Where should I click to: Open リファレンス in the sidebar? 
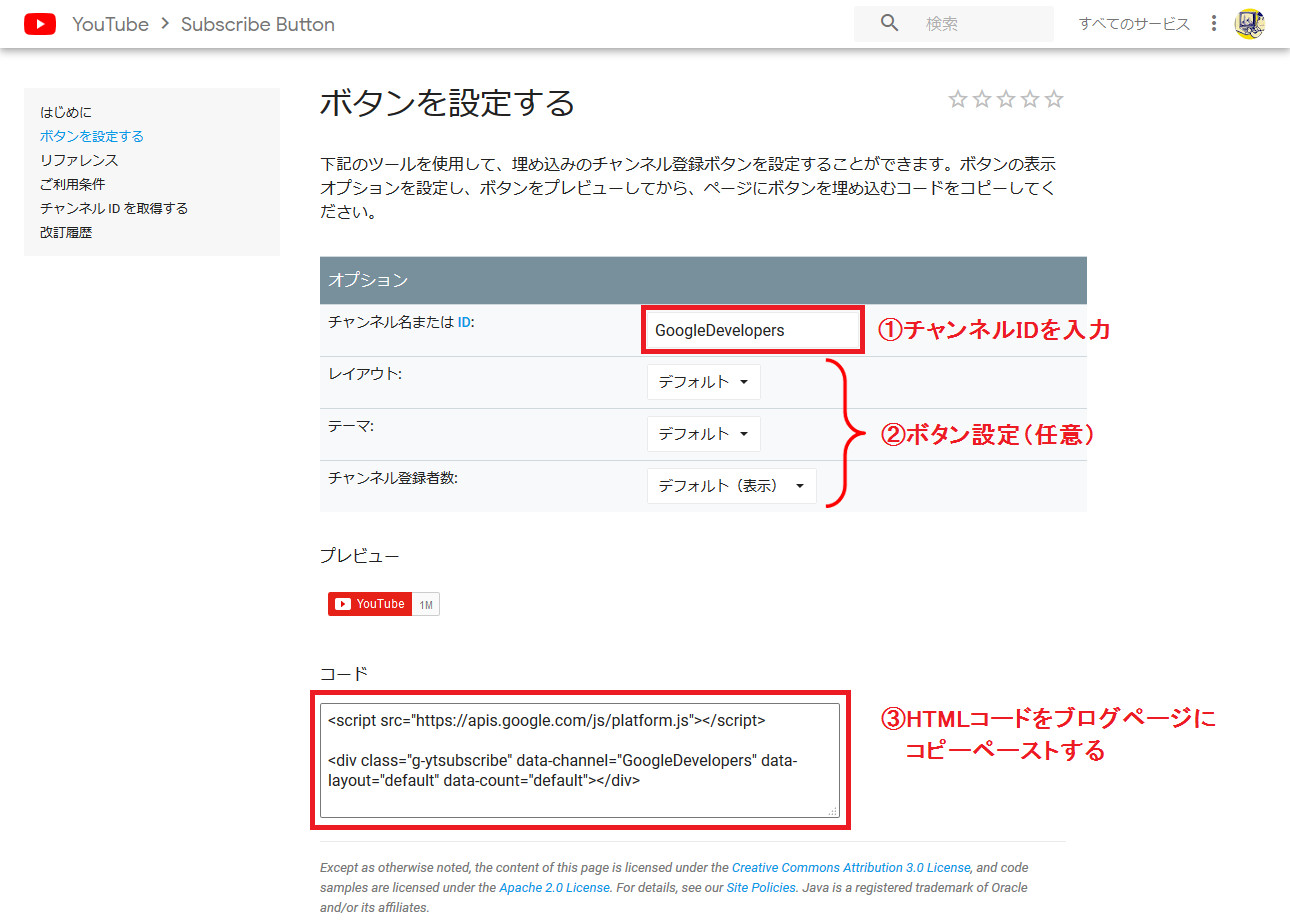click(79, 160)
